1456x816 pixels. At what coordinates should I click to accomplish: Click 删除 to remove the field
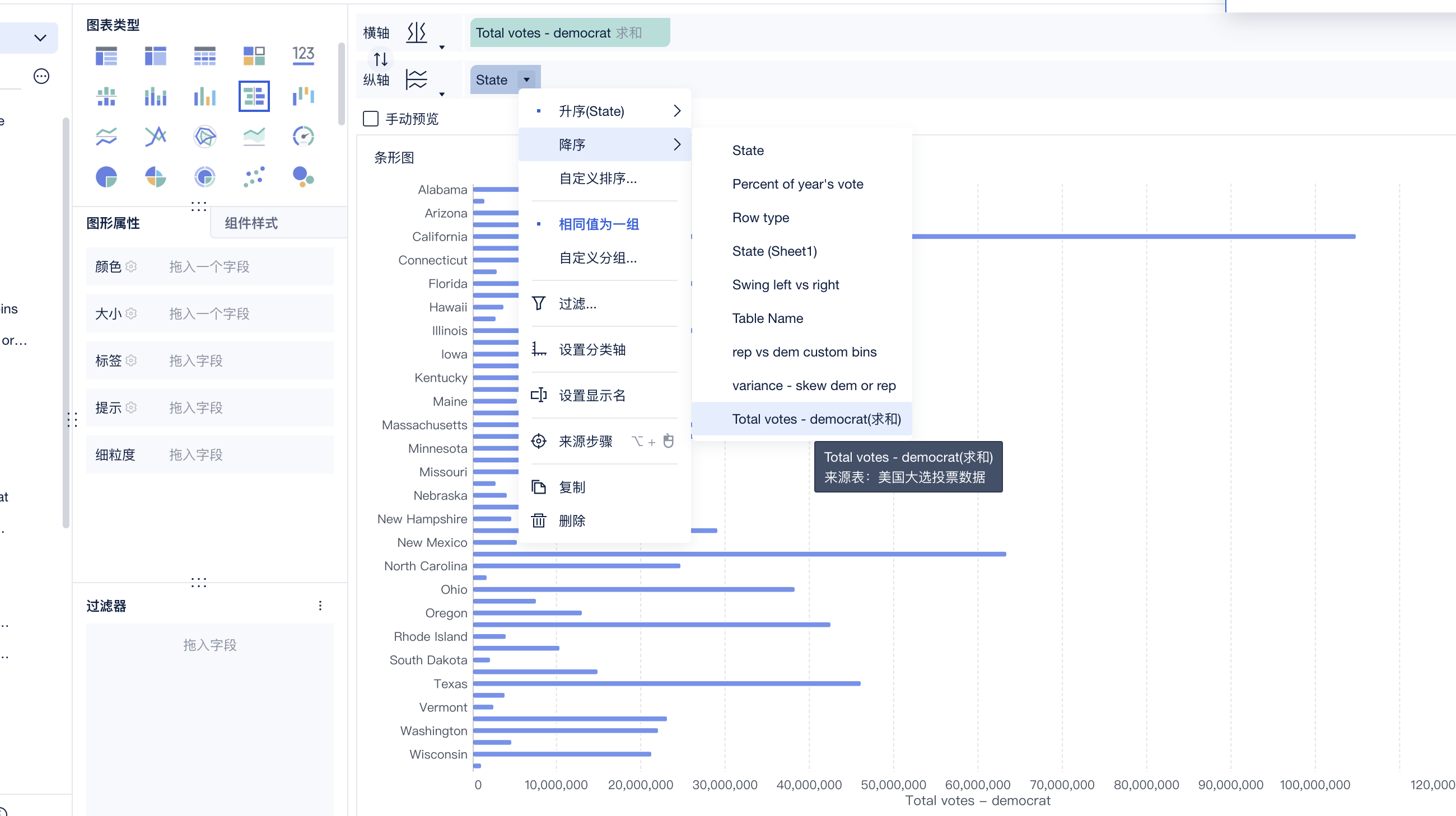[x=571, y=520]
